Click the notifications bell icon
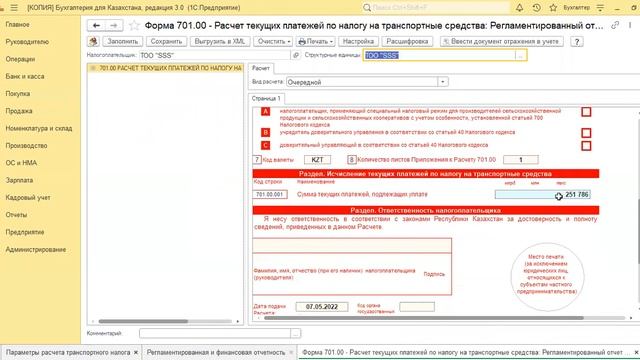Viewport: 640px width, 360px height. click(x=519, y=7)
